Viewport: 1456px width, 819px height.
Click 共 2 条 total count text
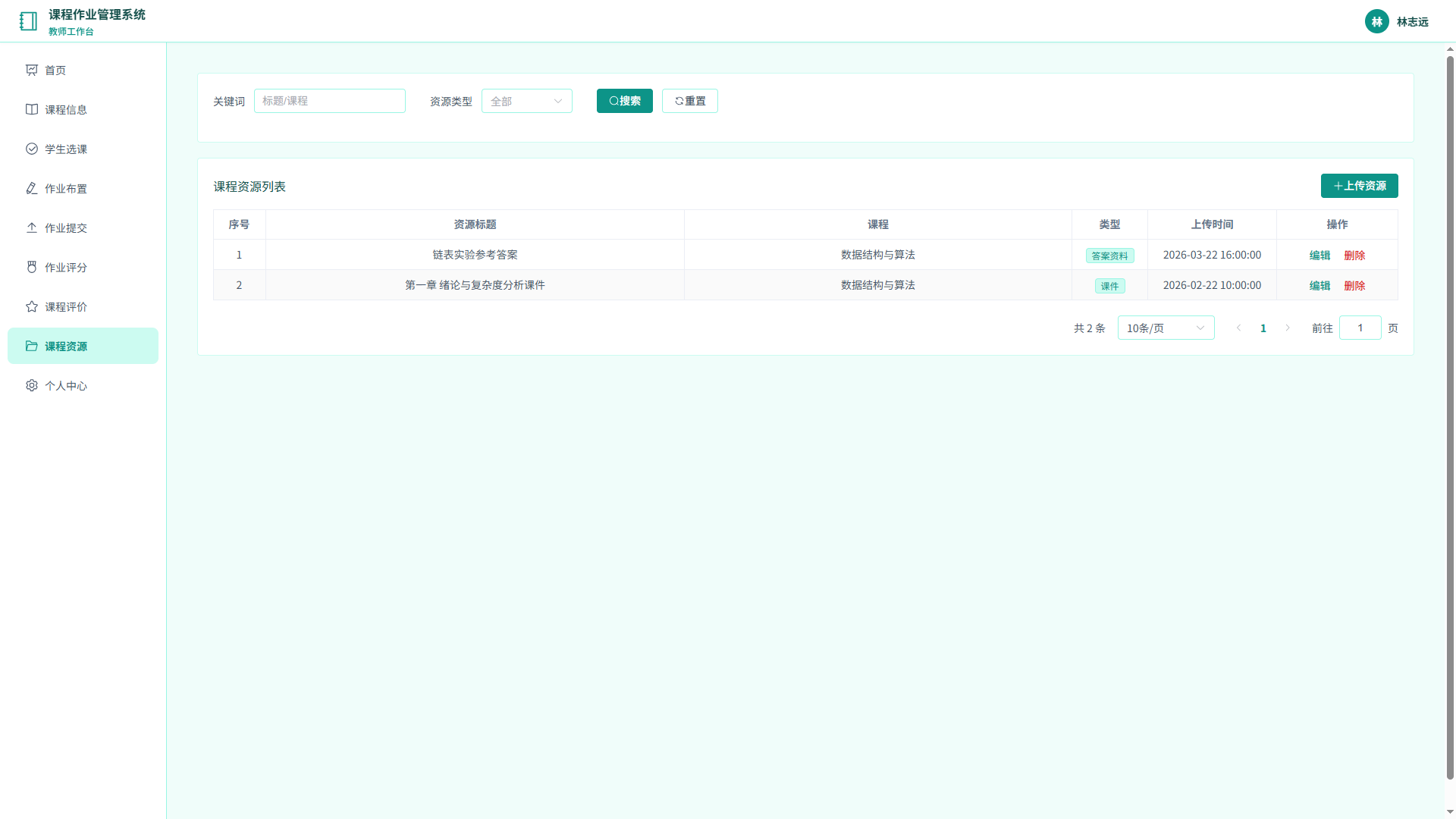tap(1090, 328)
